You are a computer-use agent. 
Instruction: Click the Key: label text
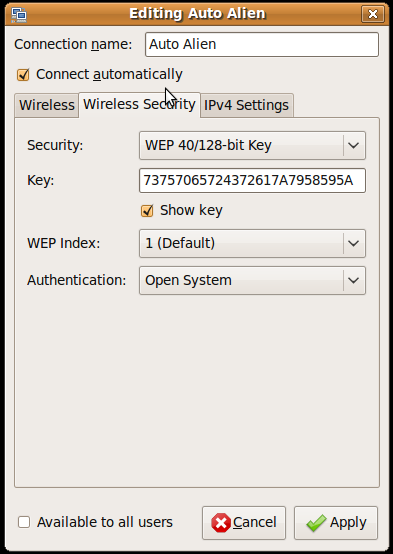click(41, 181)
